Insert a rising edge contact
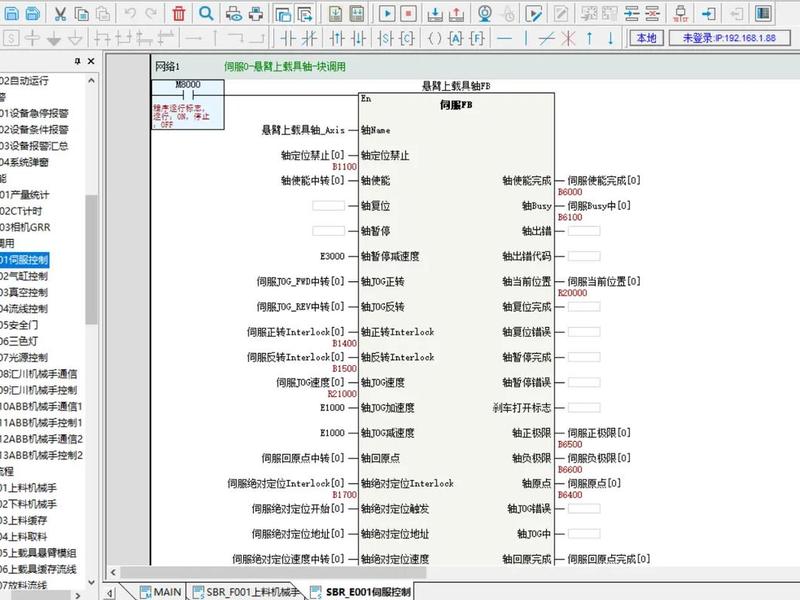The height and width of the screenshot is (600, 800). point(337,38)
